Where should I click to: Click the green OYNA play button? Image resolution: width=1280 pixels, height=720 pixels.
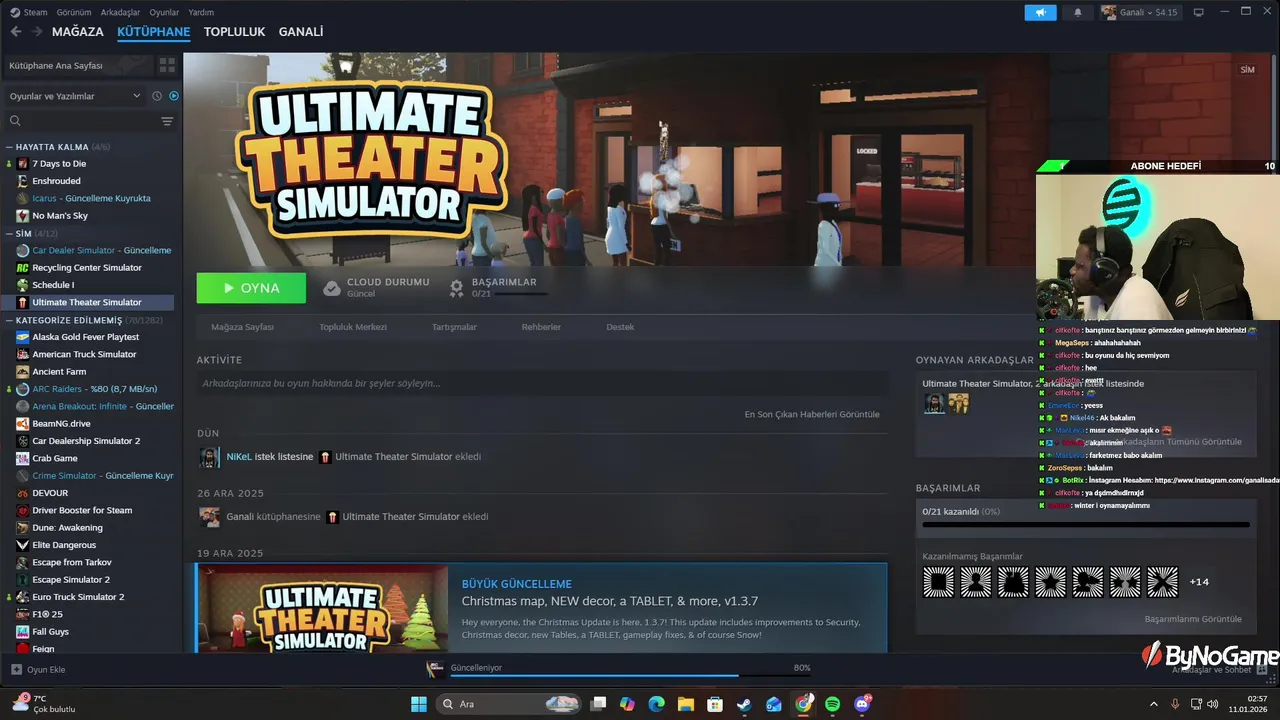[251, 288]
